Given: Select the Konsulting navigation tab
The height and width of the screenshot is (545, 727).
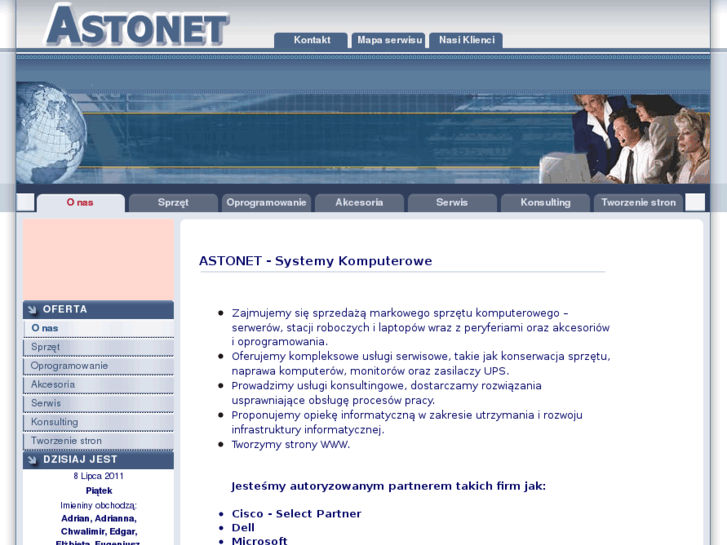Looking at the screenshot, I should pyautogui.click(x=545, y=203).
